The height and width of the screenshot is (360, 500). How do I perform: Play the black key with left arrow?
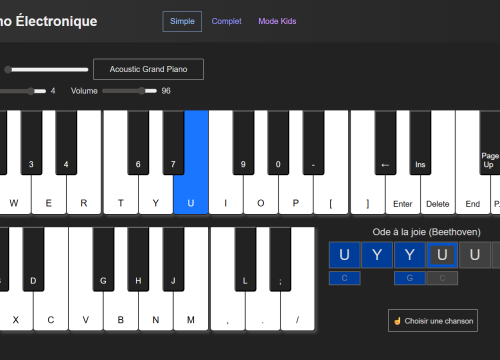click(385, 143)
